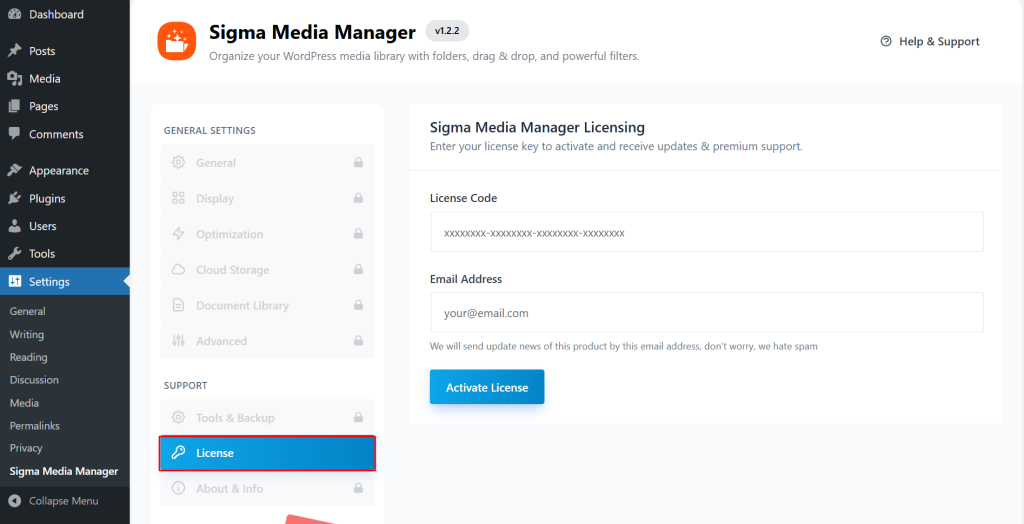This screenshot has width=1024, height=524.
Task: Switch to the Optimization settings tab
Action: (267, 234)
